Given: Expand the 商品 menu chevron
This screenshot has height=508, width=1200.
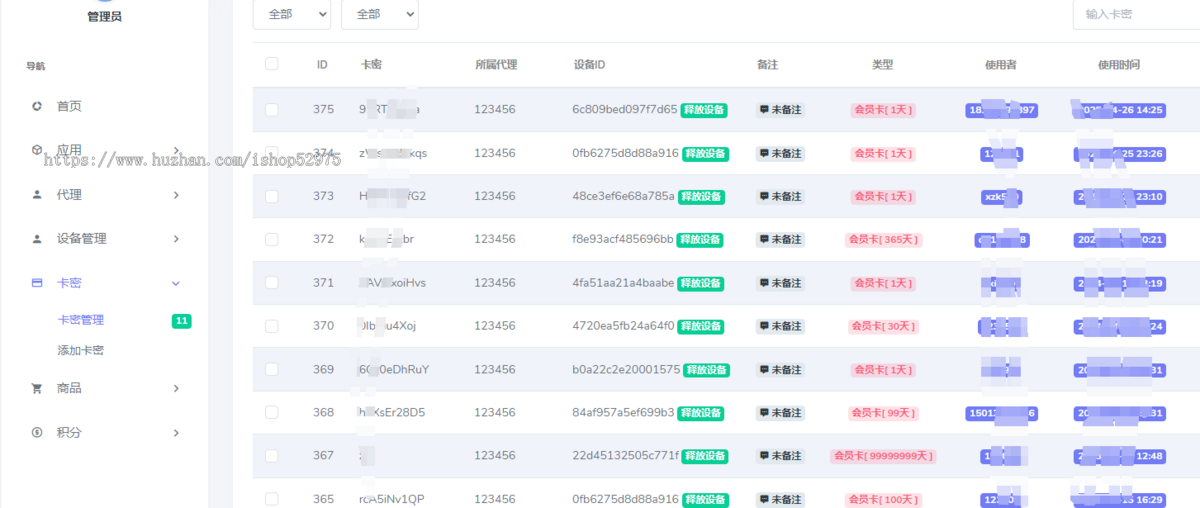Looking at the screenshot, I should click(177, 388).
